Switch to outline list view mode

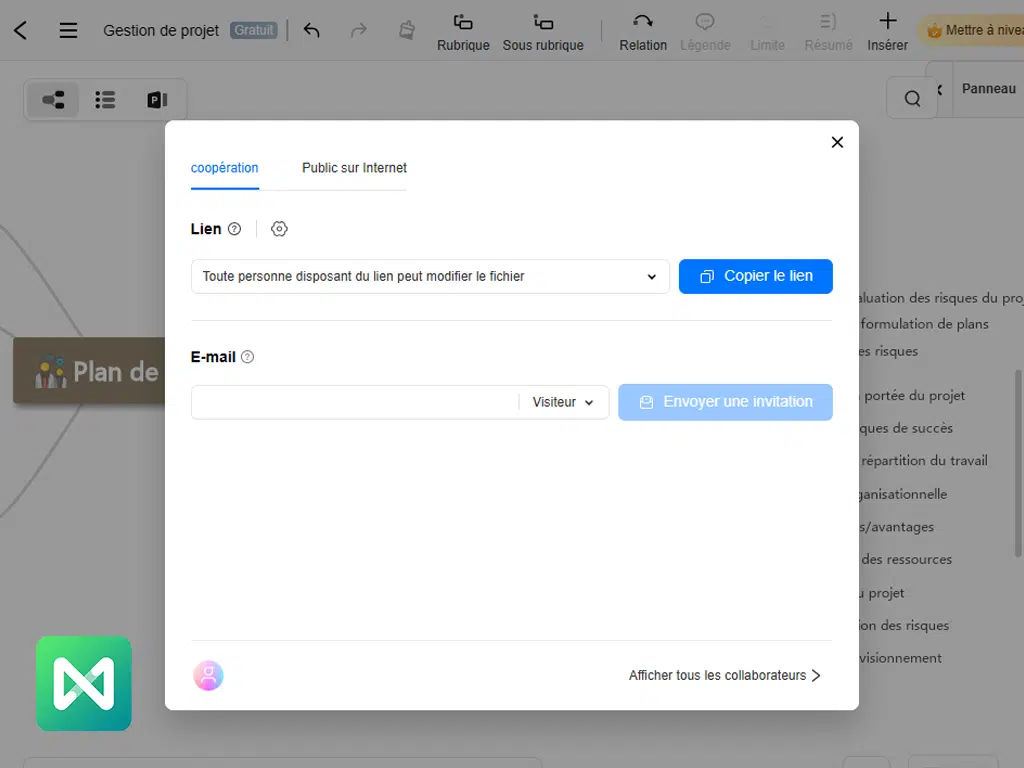click(105, 100)
